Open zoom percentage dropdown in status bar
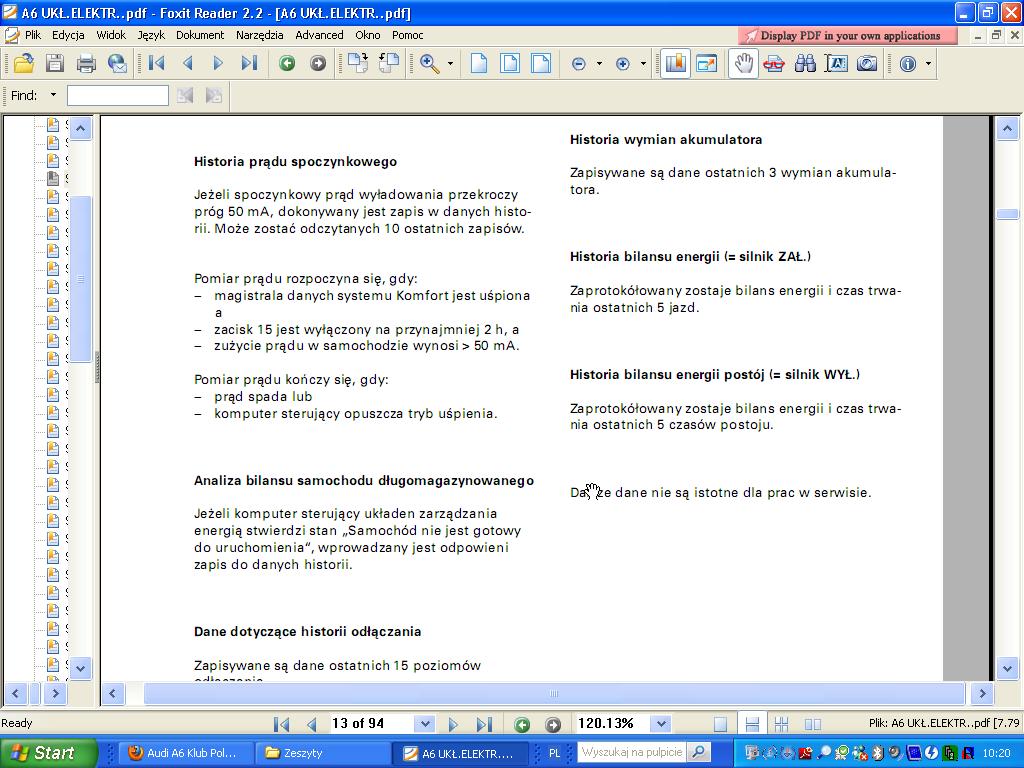Image resolution: width=1024 pixels, height=768 pixels. pos(661,724)
